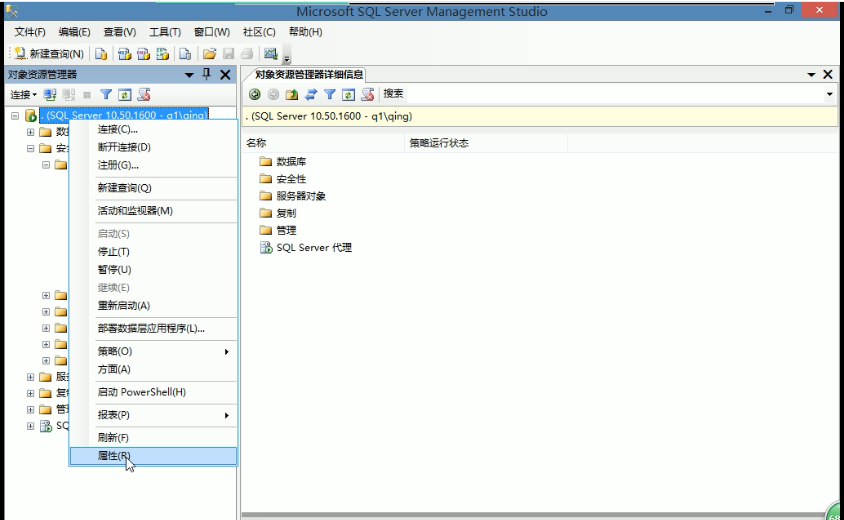
Task: Click the Stop icon in Object Explorer
Action: pyautogui.click(x=87, y=95)
